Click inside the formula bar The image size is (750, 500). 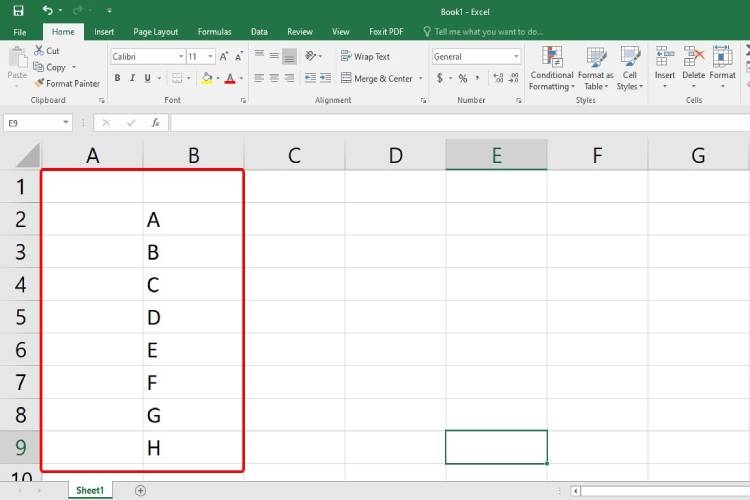[x=459, y=123]
